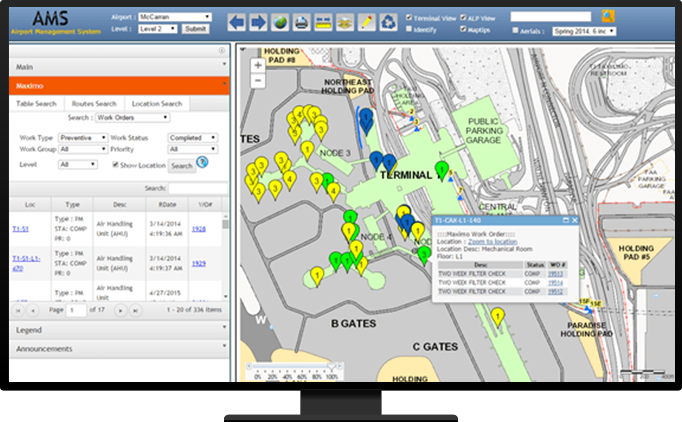Zoom in with the map plus button
This screenshot has width=682, height=422.
click(258, 65)
